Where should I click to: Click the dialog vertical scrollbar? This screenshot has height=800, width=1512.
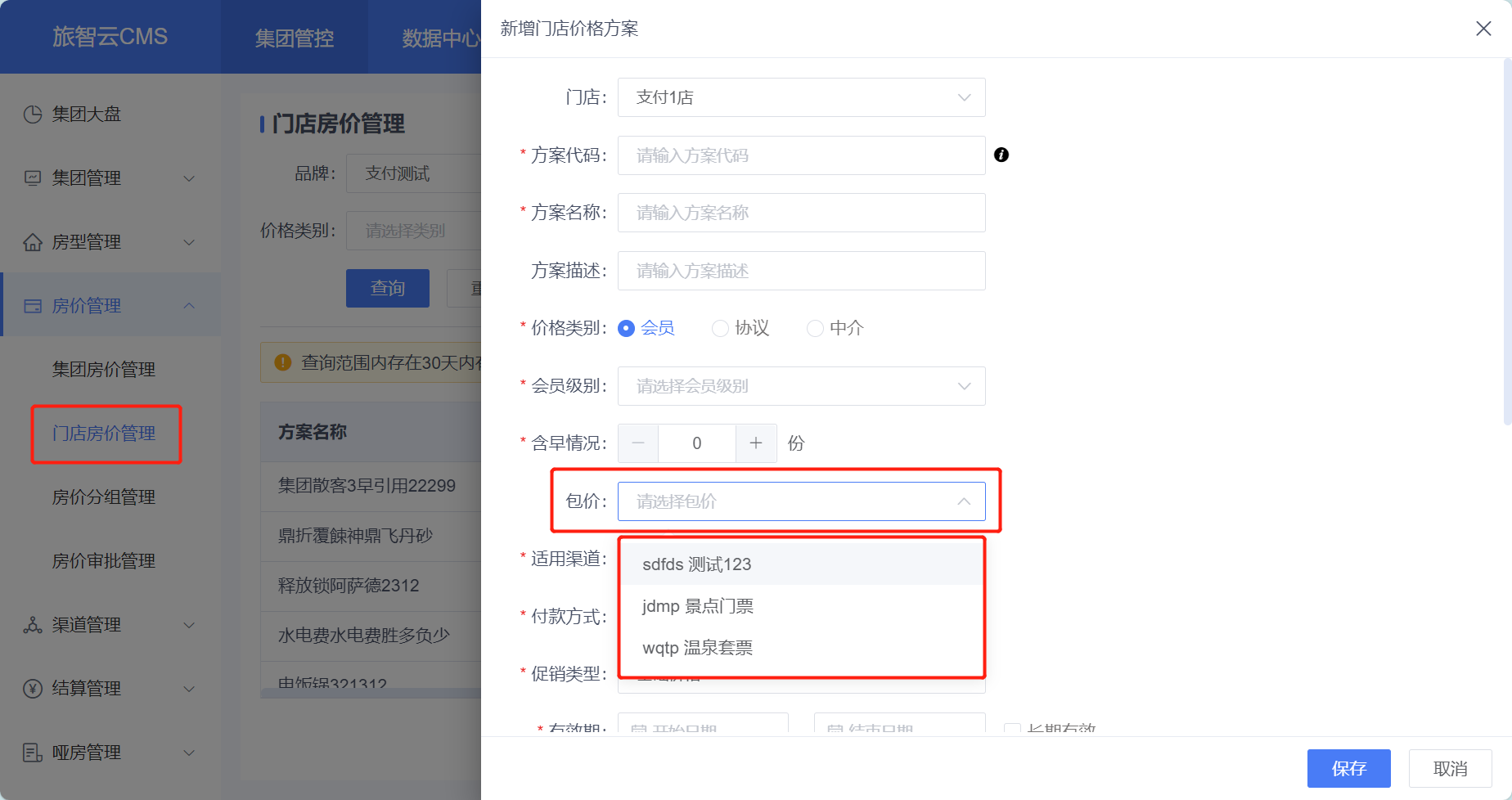tap(1507, 241)
